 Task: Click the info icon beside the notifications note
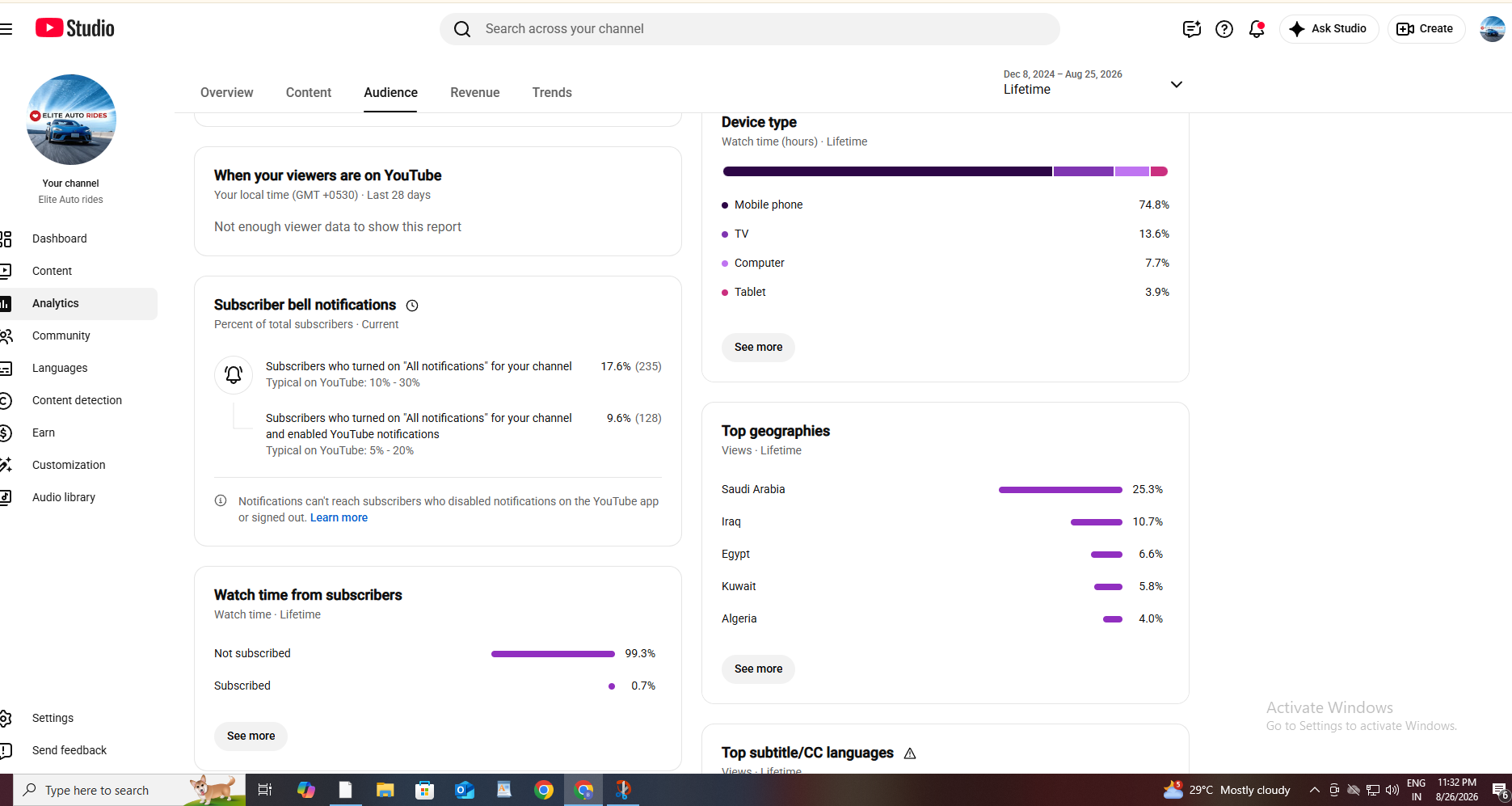point(221,501)
